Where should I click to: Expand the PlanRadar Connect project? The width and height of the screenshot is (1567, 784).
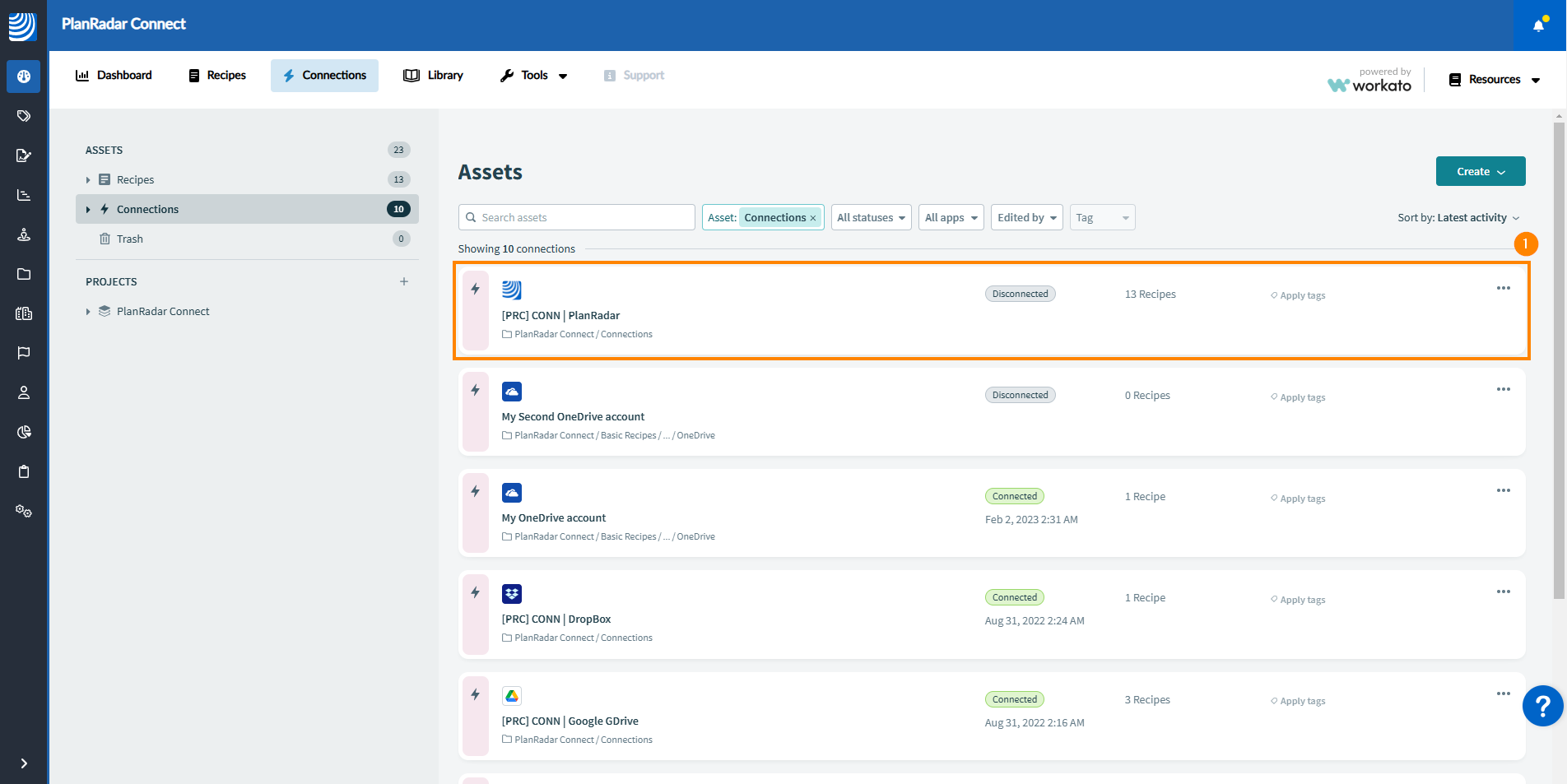[88, 312]
